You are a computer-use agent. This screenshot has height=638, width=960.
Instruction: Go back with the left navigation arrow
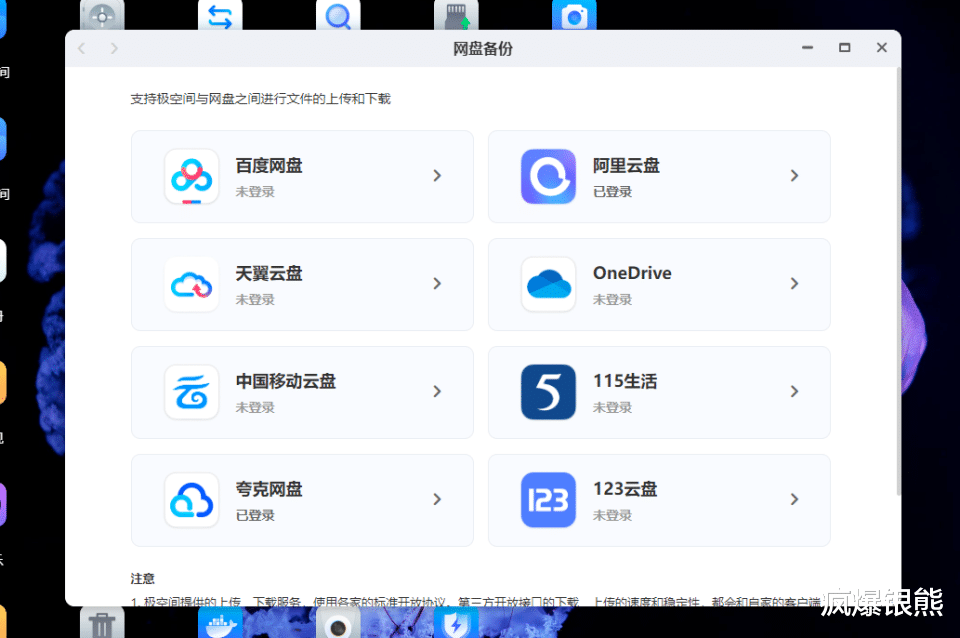(81, 48)
